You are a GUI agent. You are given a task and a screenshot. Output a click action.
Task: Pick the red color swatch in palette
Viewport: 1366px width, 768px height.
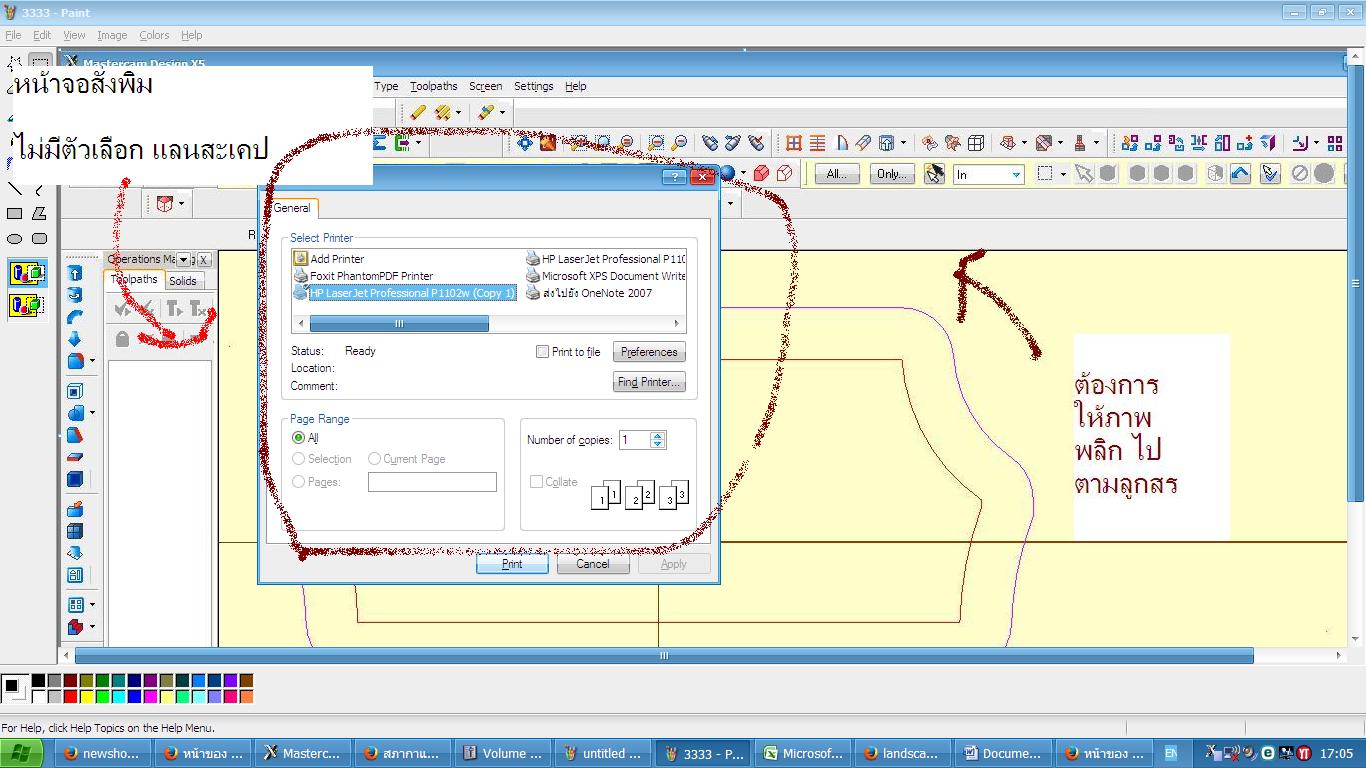click(70, 696)
